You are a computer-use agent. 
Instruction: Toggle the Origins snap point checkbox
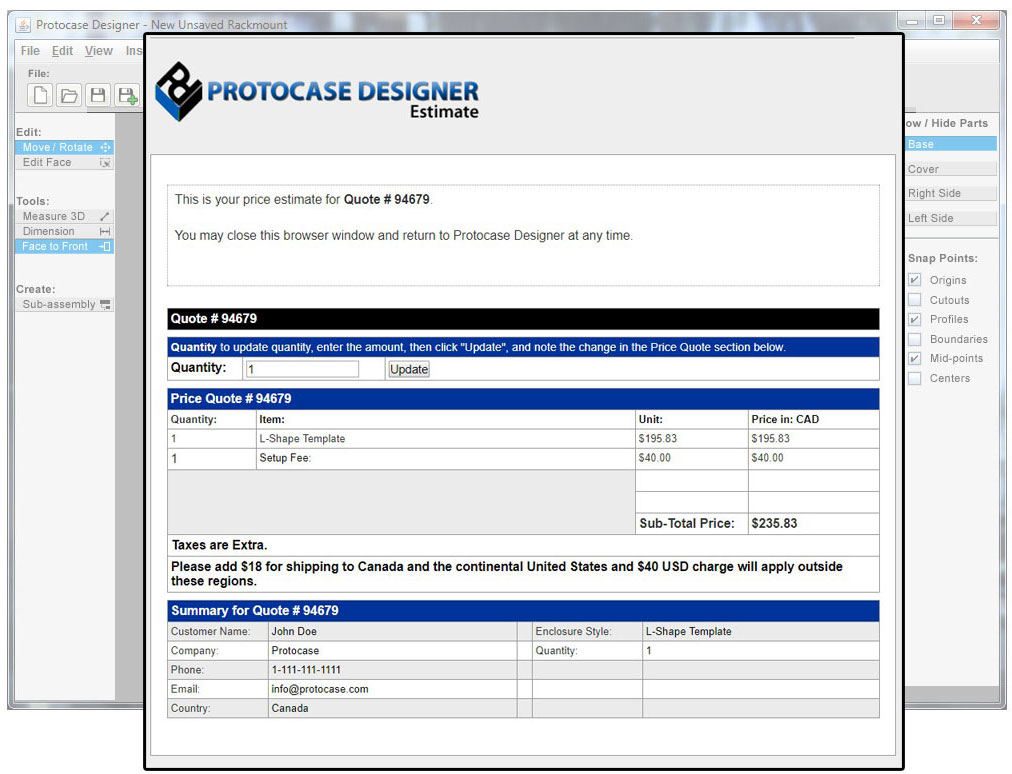coord(915,280)
